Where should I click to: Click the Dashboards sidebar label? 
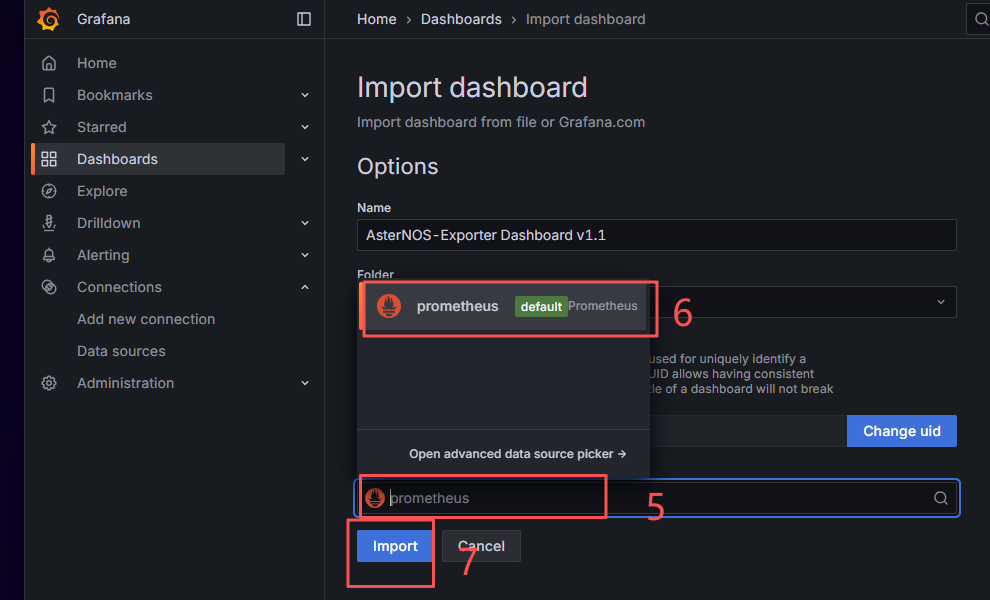pyautogui.click(x=117, y=159)
